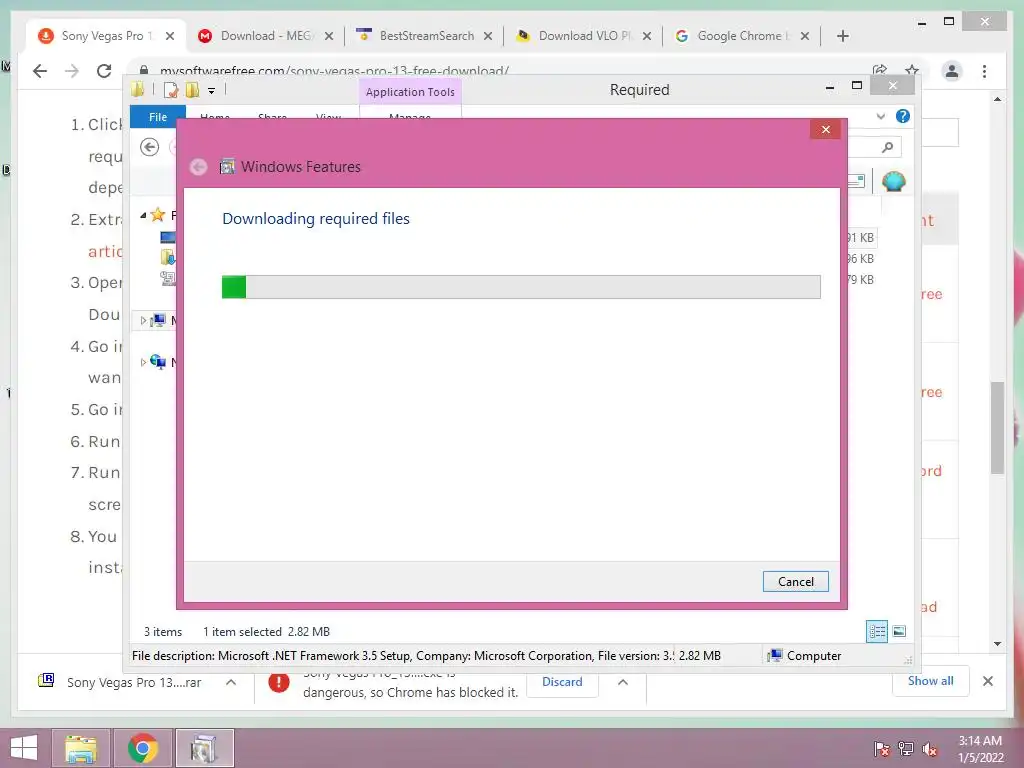Click Explorer folder icon in title bar

[x=138, y=89]
